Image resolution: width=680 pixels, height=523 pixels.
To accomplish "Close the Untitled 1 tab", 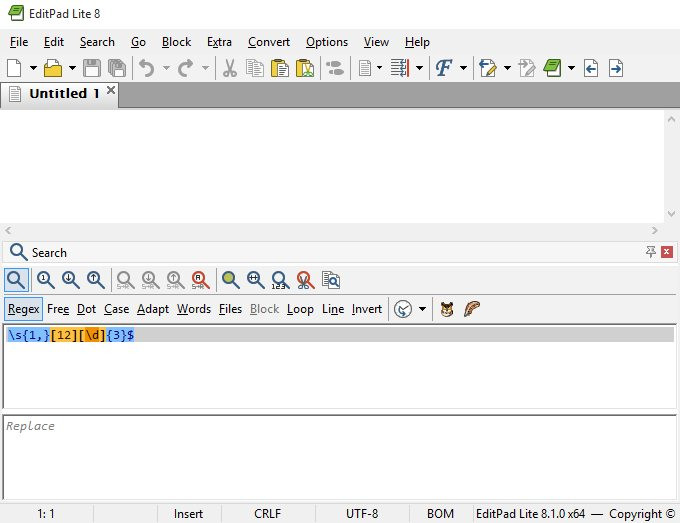I will [x=111, y=90].
